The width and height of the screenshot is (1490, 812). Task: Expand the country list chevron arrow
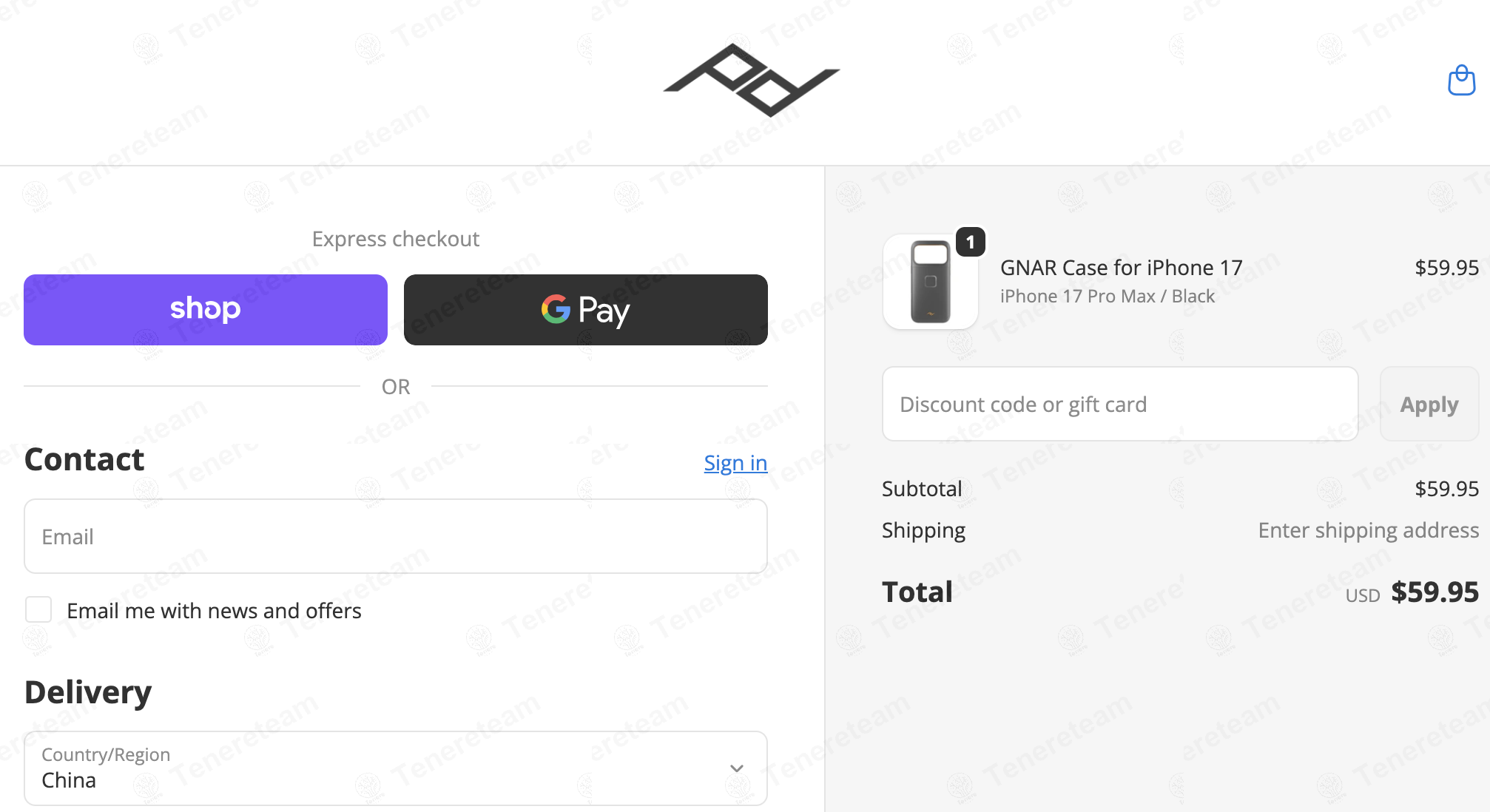[x=737, y=768]
